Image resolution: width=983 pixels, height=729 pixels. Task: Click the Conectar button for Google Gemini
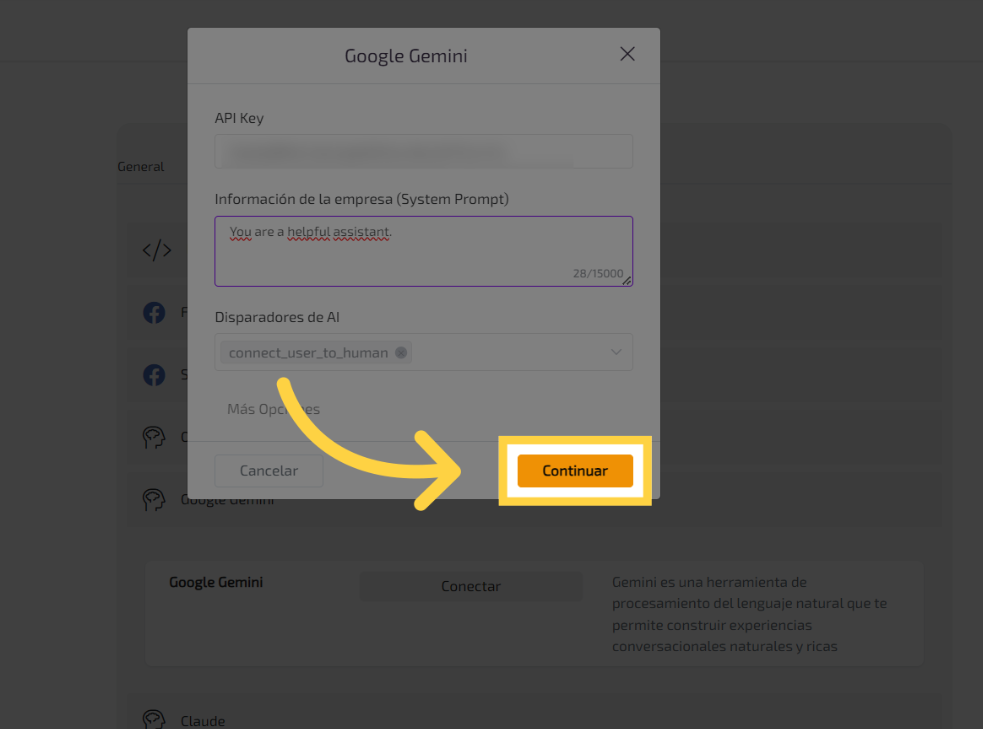(470, 586)
